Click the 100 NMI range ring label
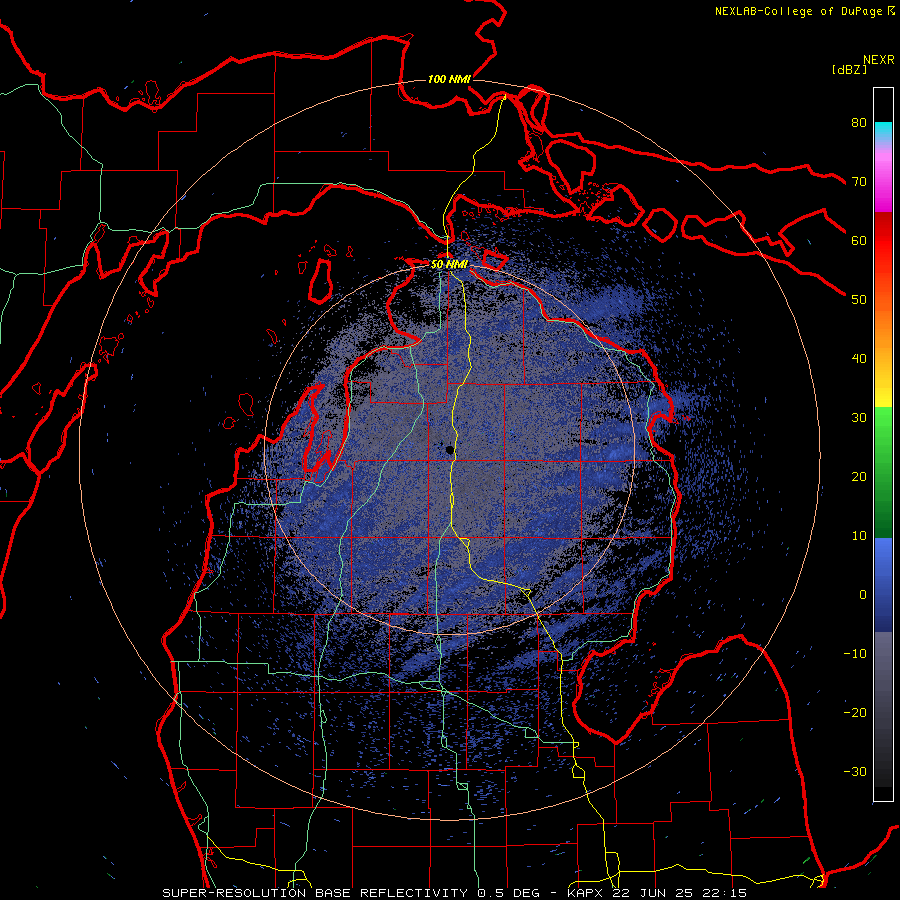Screen dimensions: 900x900 coord(449,79)
